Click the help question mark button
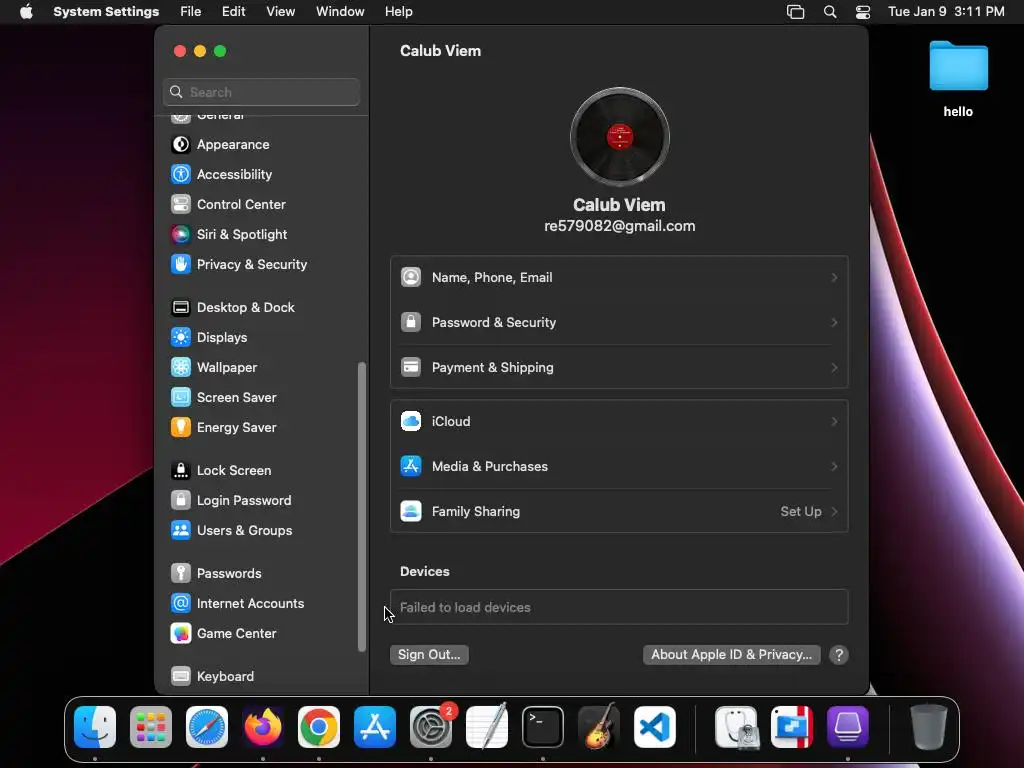This screenshot has width=1024, height=768. 839,655
